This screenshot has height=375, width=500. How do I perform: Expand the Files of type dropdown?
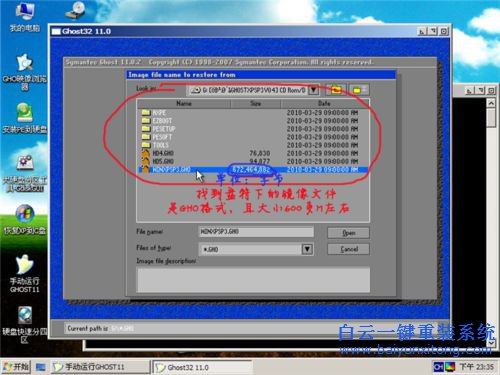[x=307, y=249]
